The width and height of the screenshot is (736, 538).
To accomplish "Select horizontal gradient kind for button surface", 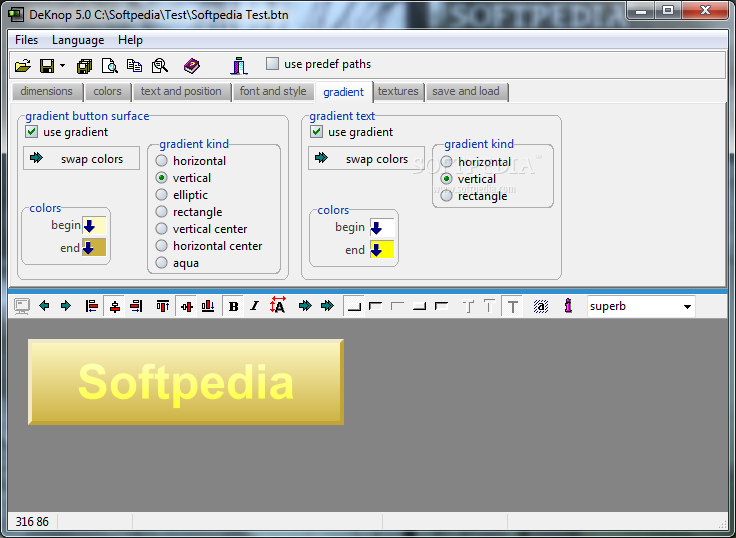I will coord(161,161).
